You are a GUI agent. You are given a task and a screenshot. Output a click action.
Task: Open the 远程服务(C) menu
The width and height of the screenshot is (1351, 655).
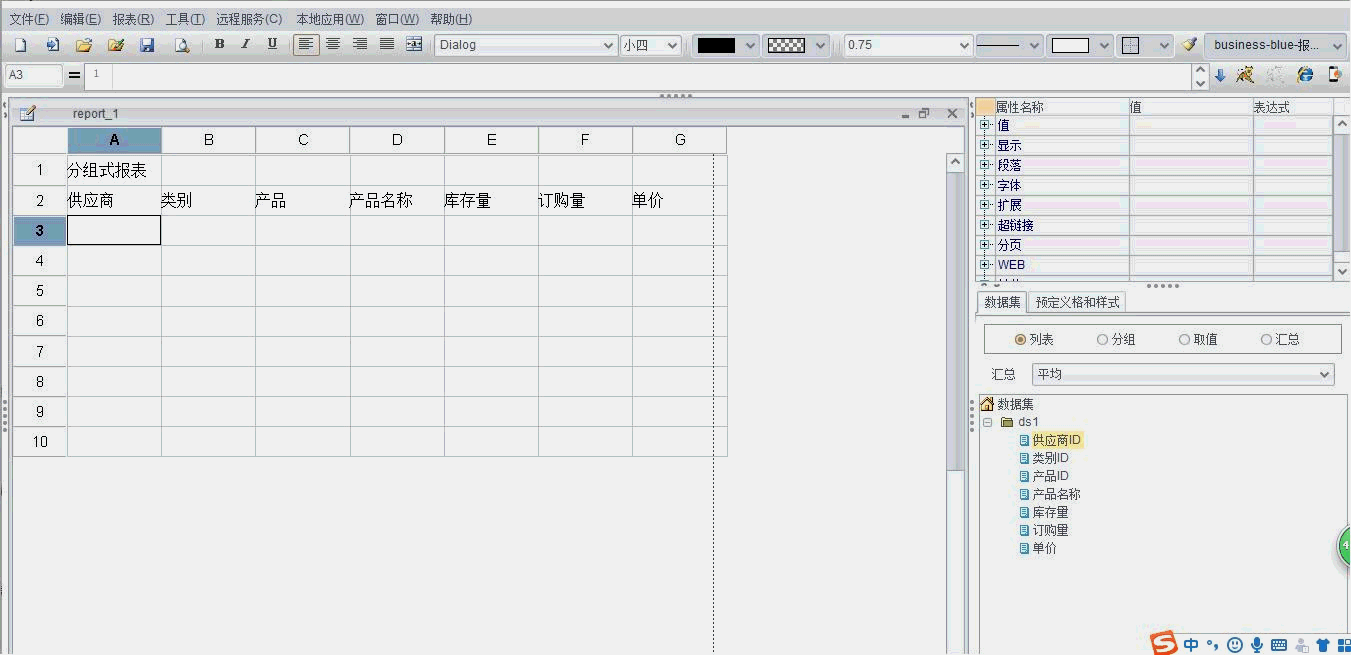[249, 19]
